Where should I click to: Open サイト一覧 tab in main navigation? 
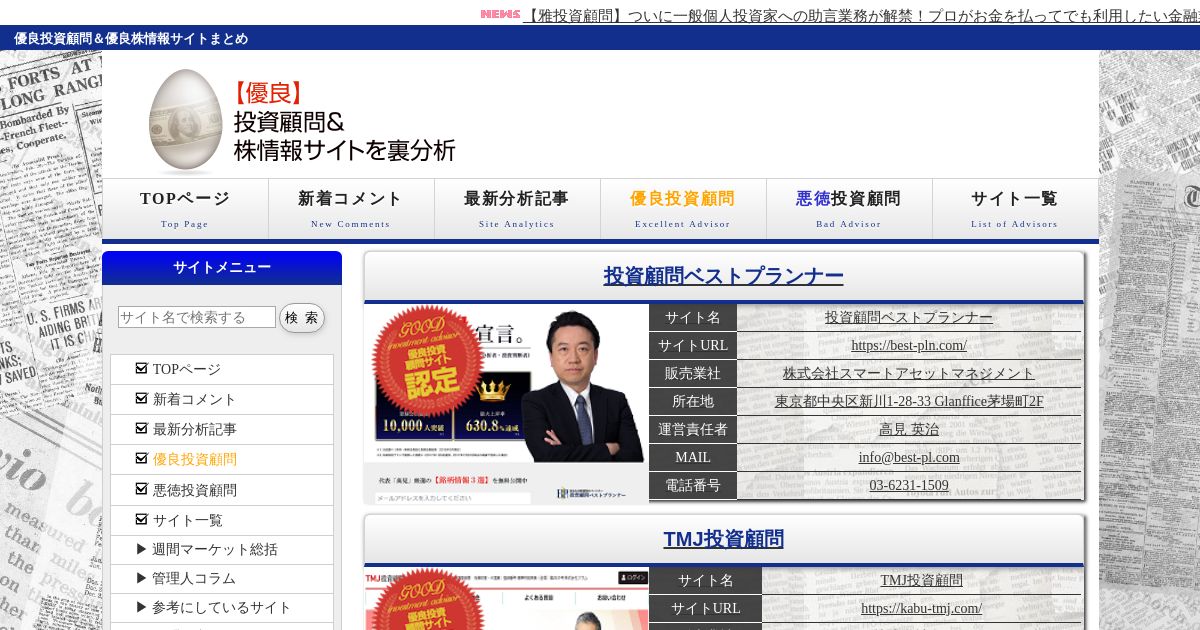click(x=1015, y=209)
